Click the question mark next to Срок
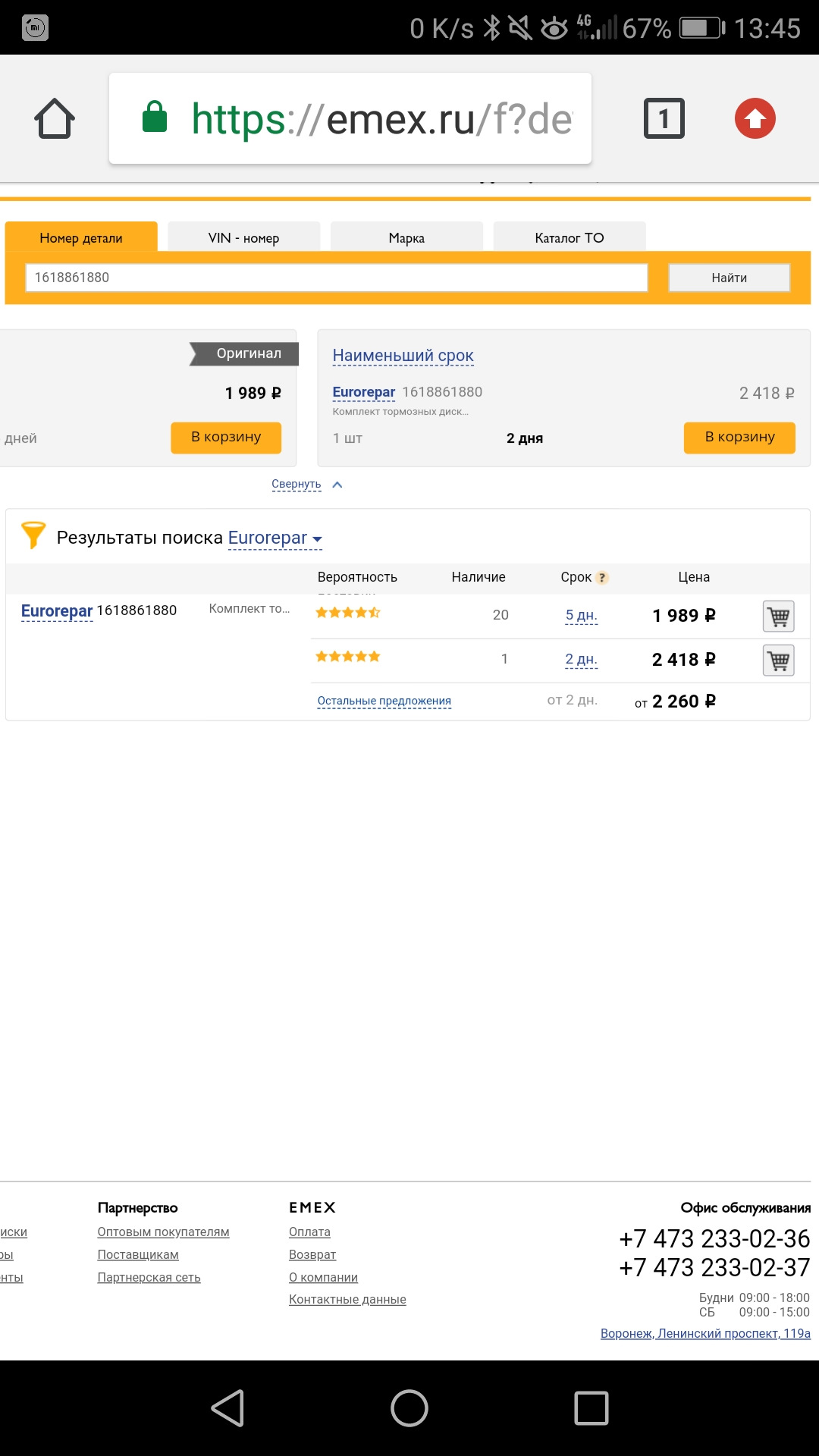Viewport: 819px width, 1456px height. coord(602,578)
